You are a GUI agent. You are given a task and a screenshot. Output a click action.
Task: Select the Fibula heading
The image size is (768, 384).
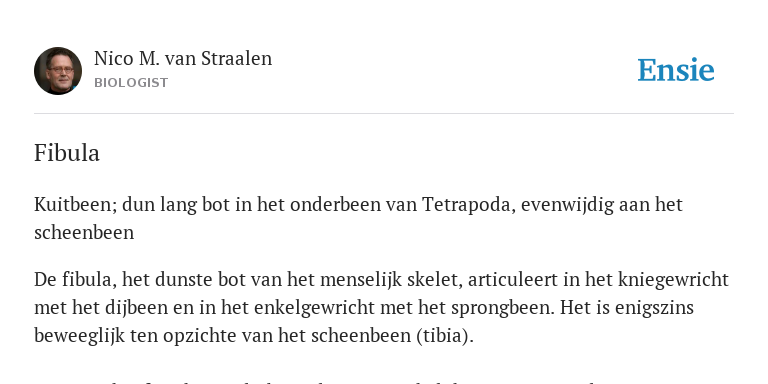pyautogui.click(x=67, y=153)
